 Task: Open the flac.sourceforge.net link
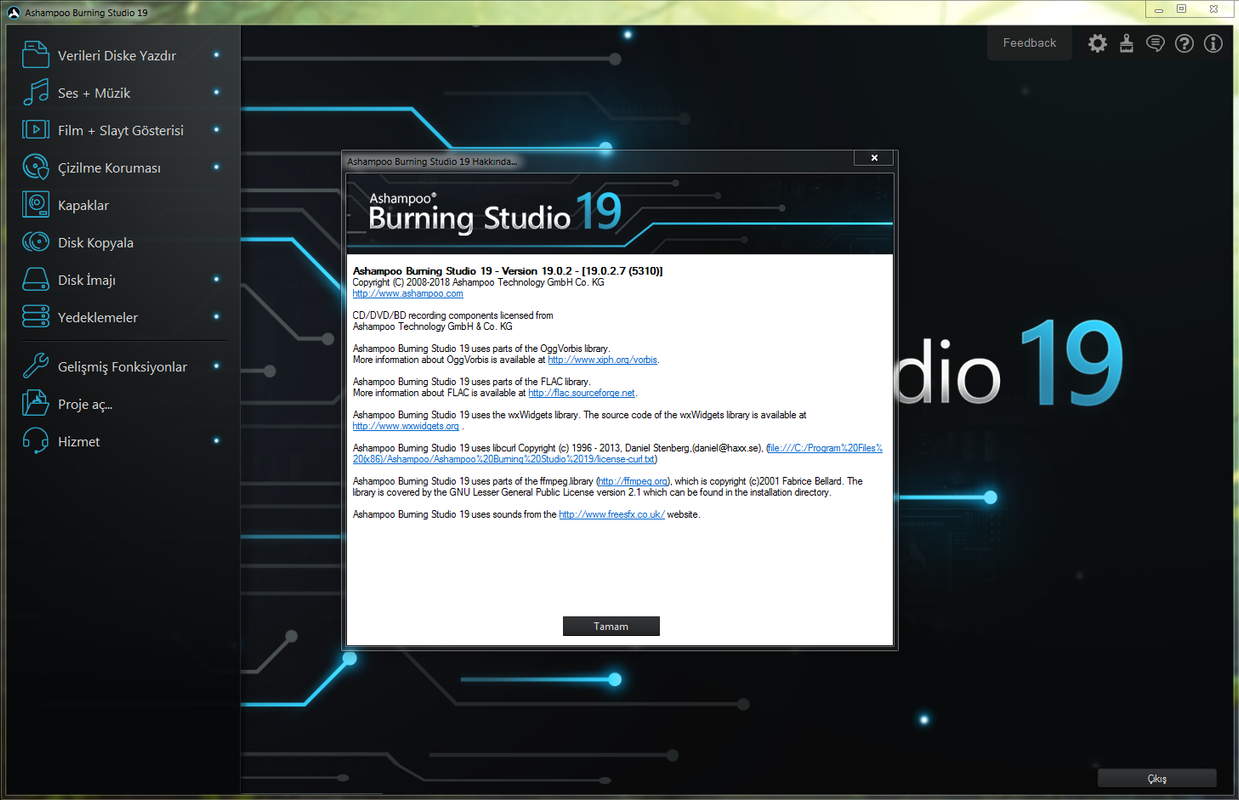click(x=582, y=393)
